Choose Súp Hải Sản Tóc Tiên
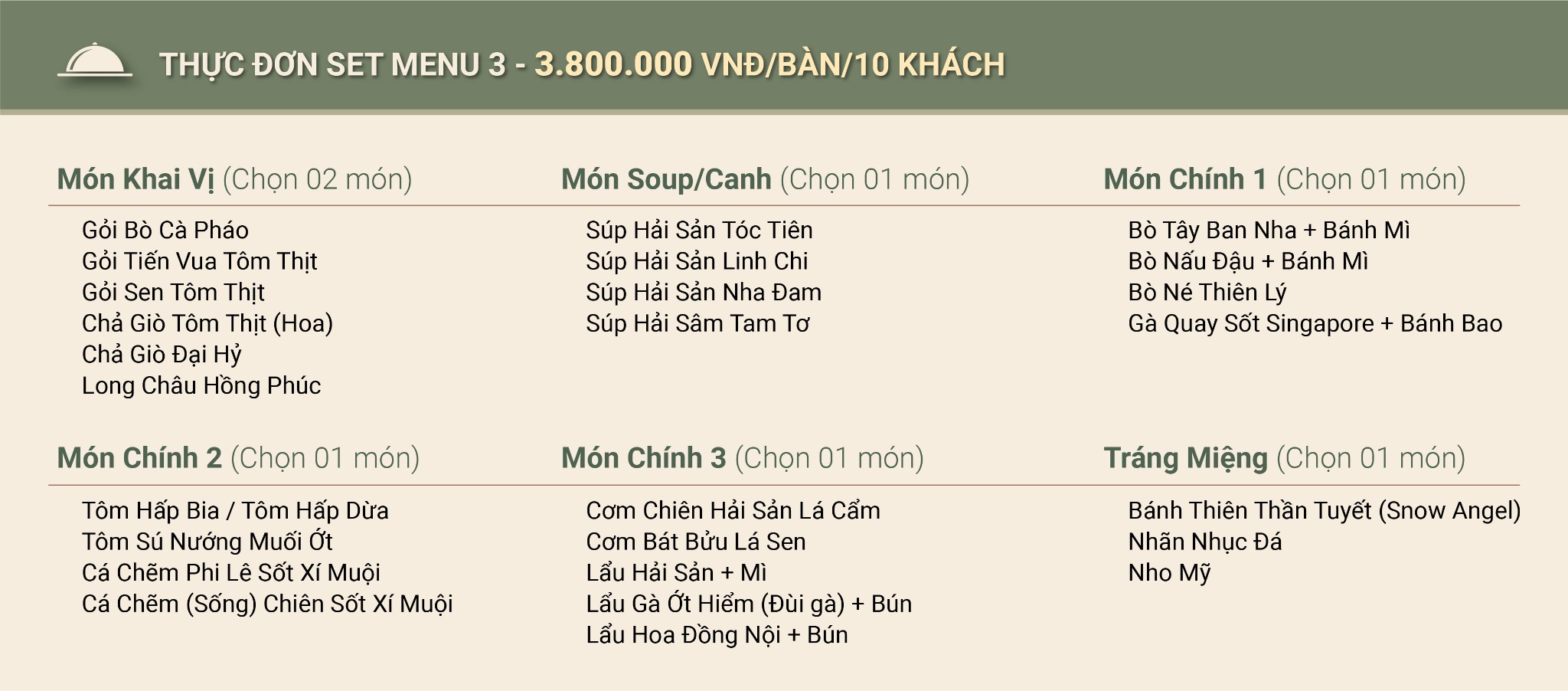This screenshot has height=691, width=1568. click(699, 231)
